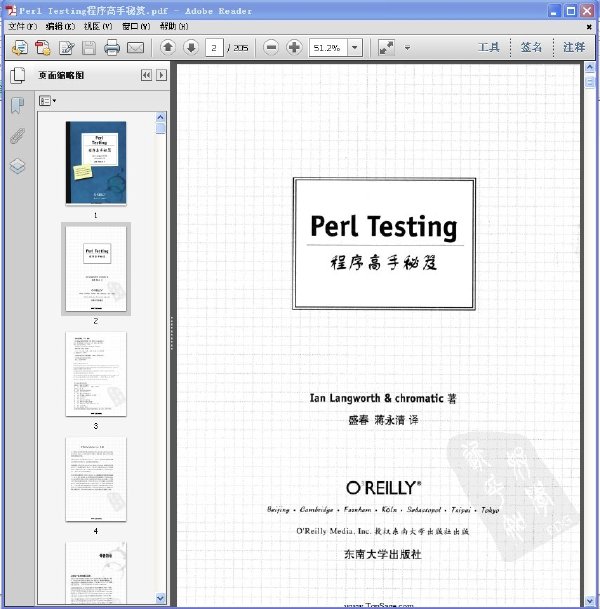
Task: Click document scroll-up arrow
Action: tap(590, 68)
